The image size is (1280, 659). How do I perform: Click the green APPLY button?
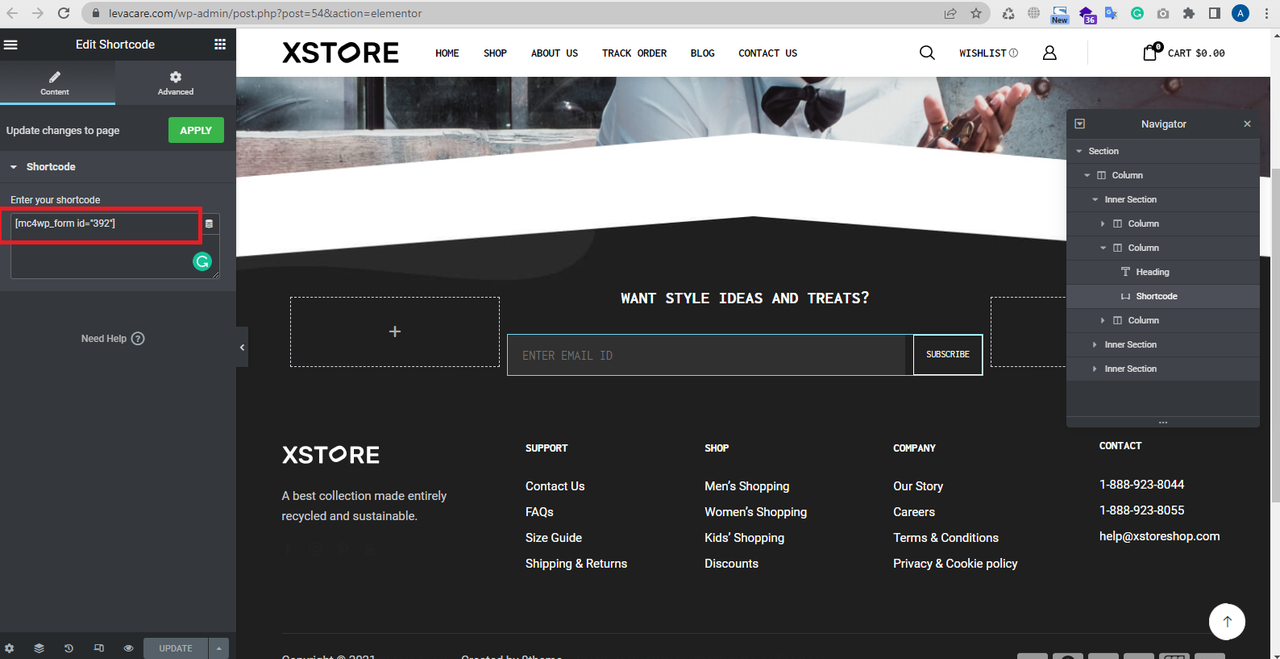(196, 130)
